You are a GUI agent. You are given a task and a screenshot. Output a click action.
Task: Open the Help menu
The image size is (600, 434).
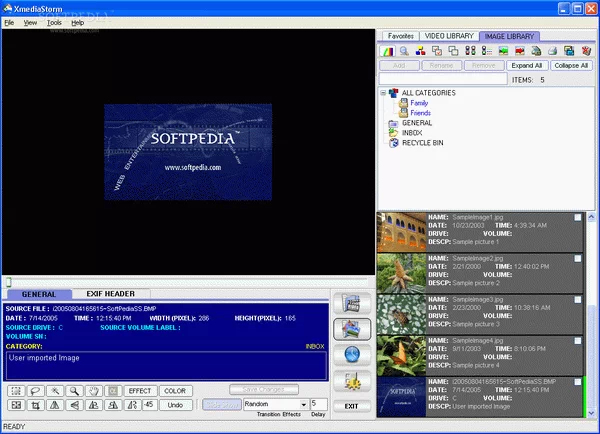coord(77,23)
